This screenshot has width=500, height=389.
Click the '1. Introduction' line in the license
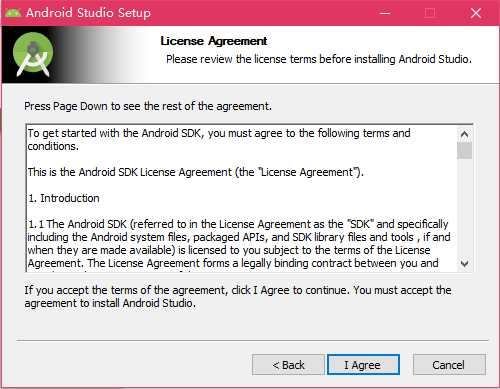tap(64, 198)
